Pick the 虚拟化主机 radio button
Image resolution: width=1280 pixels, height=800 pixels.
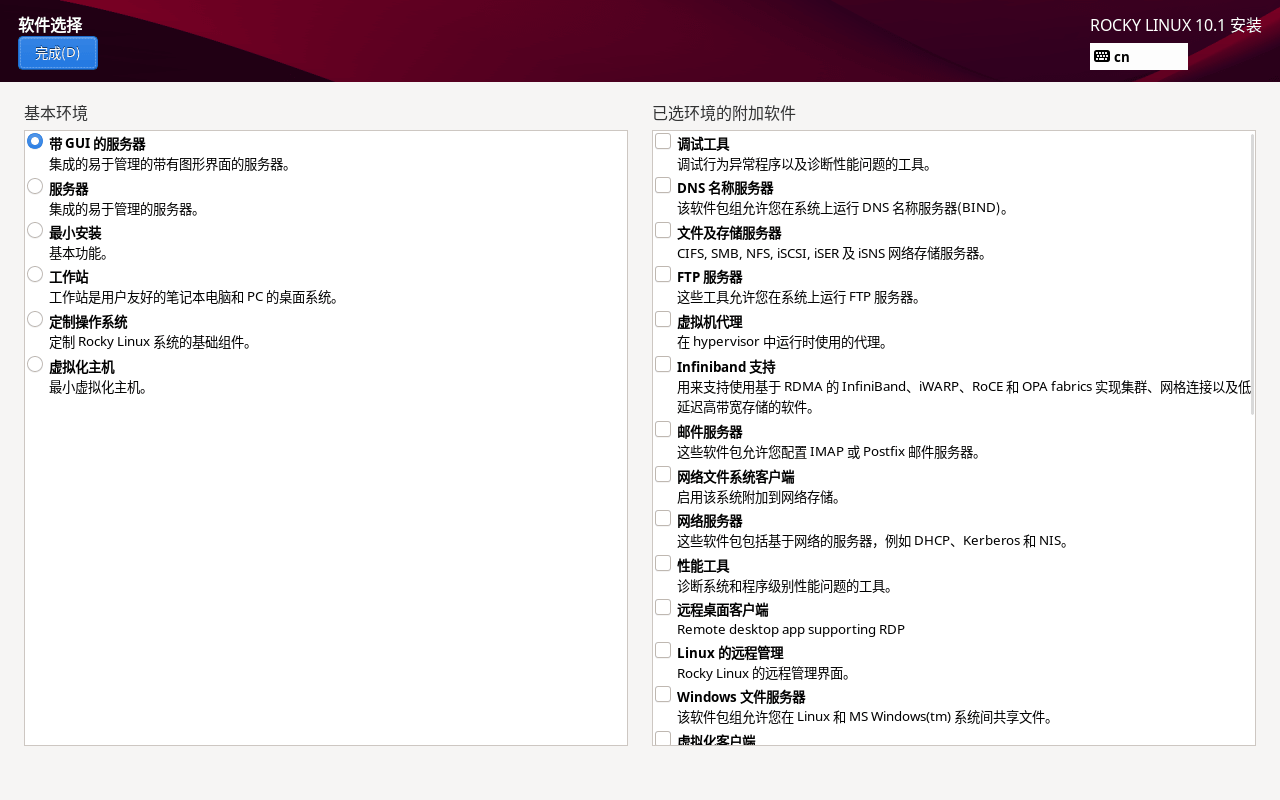point(35,364)
